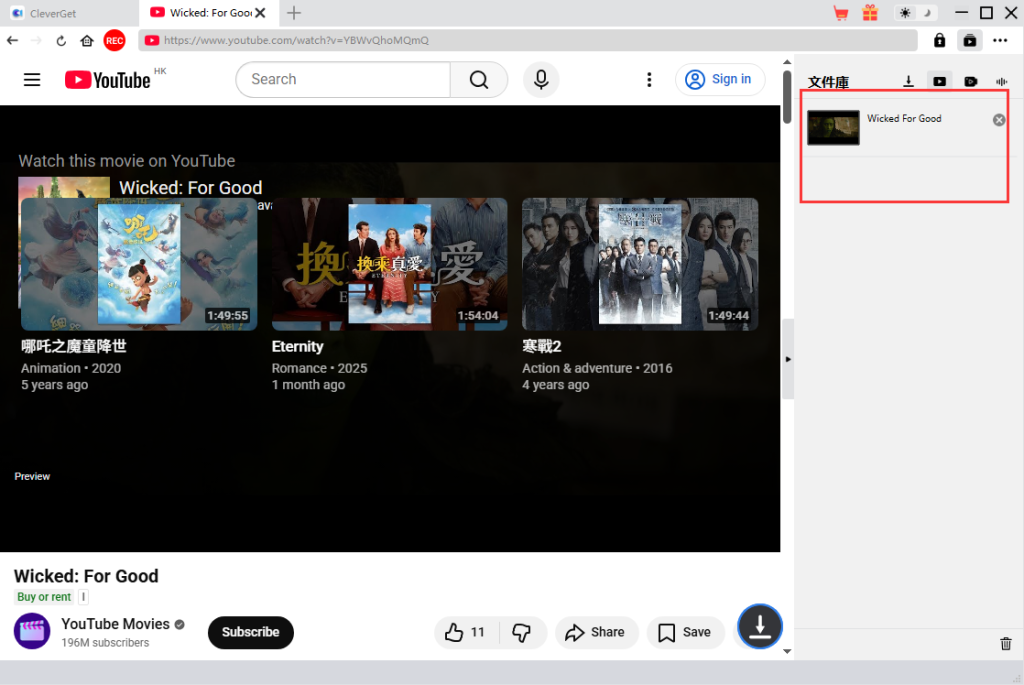Click the 哪吒之魔童降世 title text
The image size is (1024, 685).
74,346
